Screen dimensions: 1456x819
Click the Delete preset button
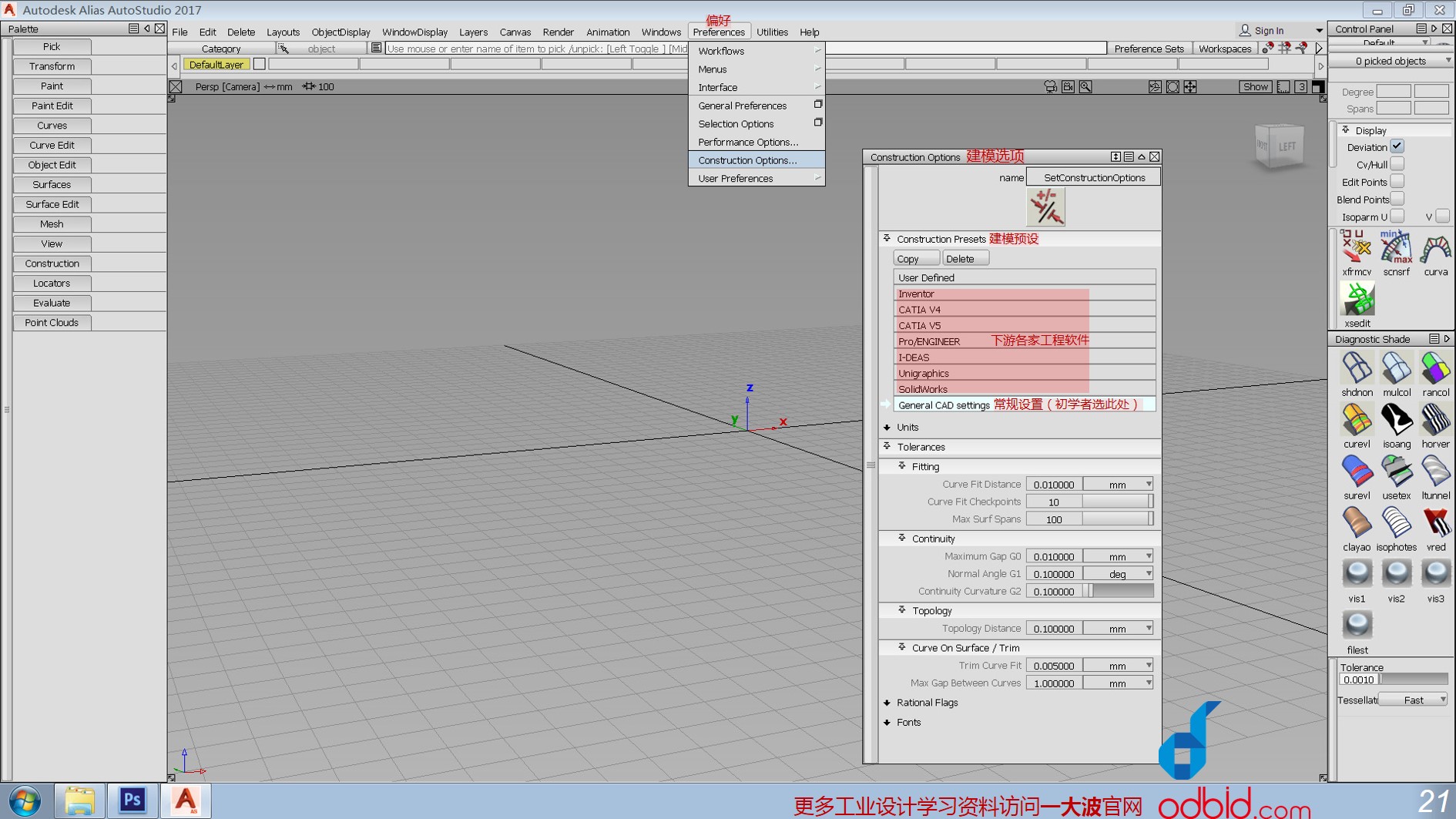click(x=965, y=258)
